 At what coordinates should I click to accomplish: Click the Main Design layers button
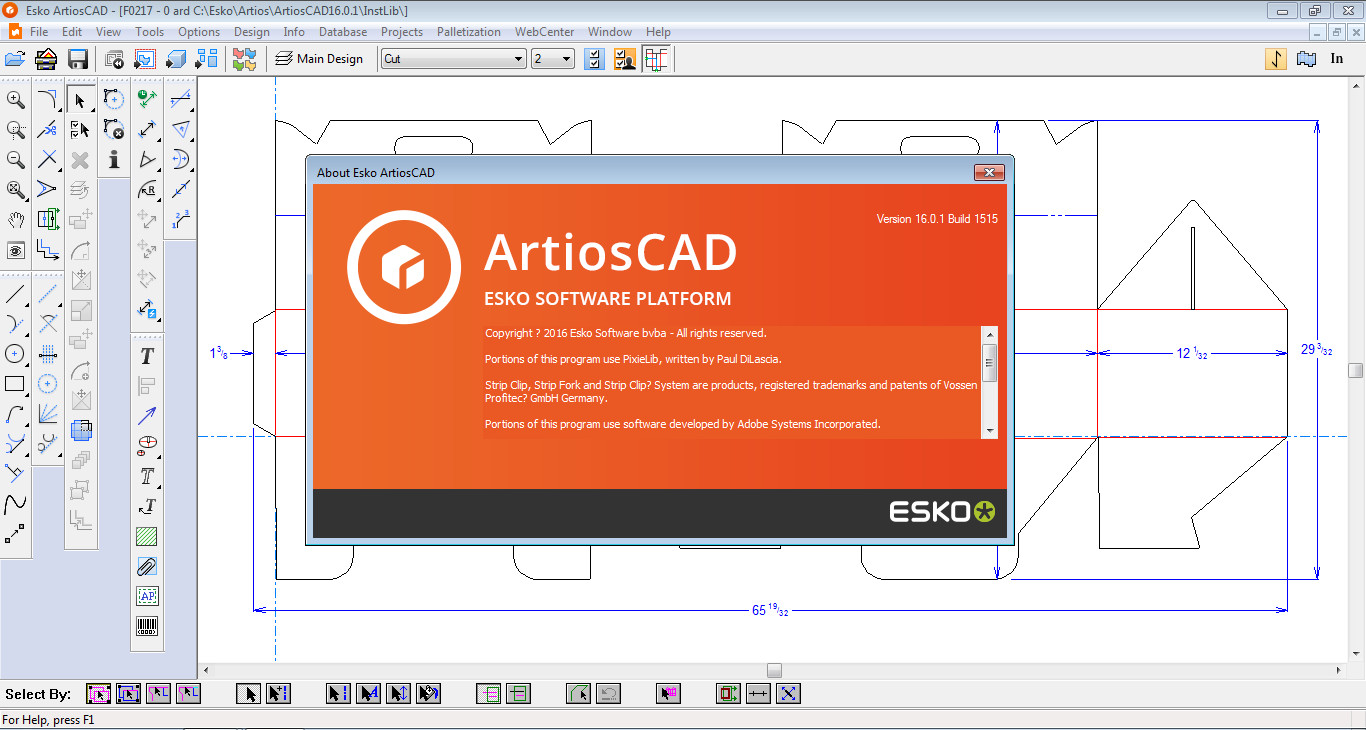coord(320,59)
